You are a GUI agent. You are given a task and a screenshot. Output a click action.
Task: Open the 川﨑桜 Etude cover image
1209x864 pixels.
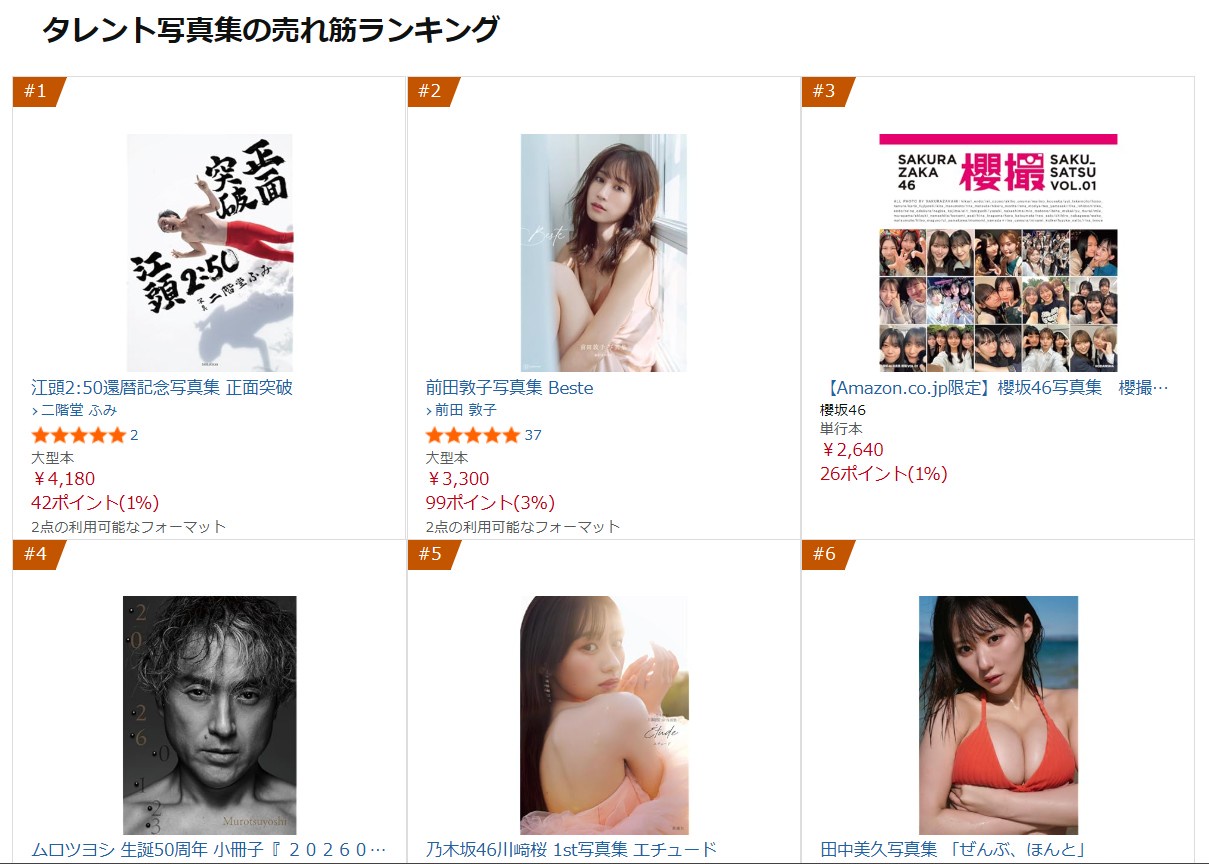point(604,715)
